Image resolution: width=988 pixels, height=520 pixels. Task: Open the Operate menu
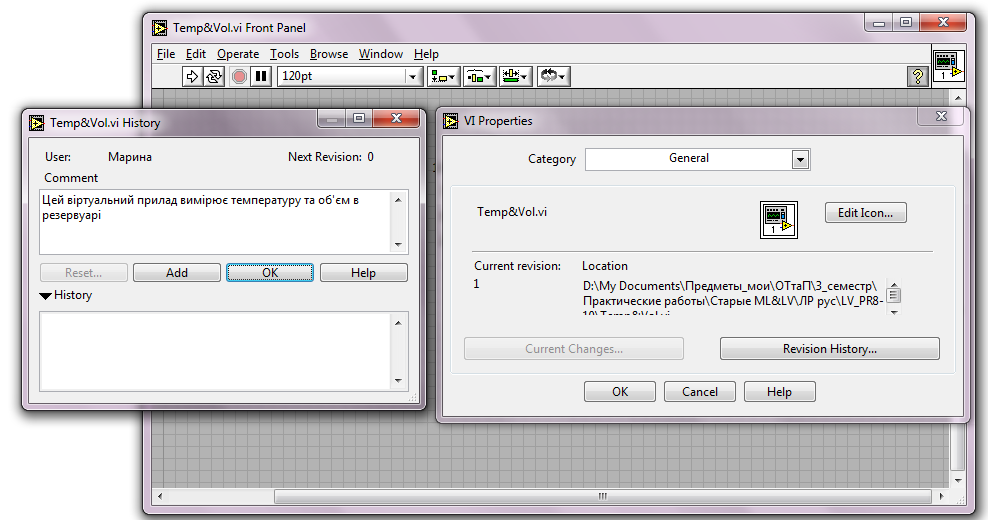pyautogui.click(x=238, y=54)
